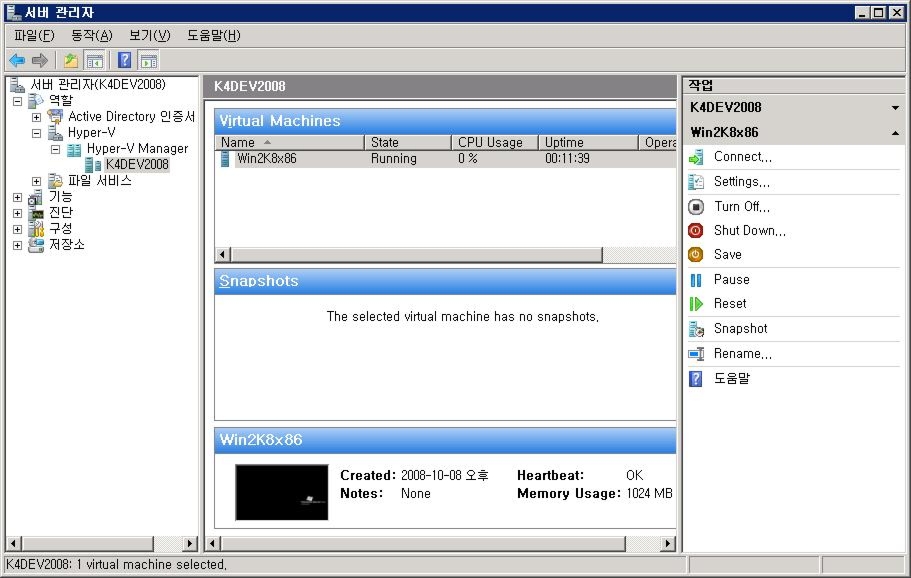Expand the 기능 tree node
Screen dimensions: 911x578
pyautogui.click(x=17, y=198)
